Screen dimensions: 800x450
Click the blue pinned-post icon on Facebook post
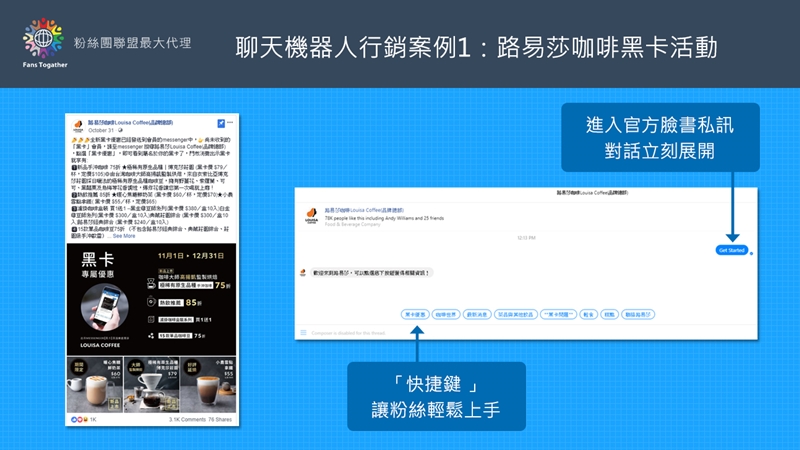(221, 123)
